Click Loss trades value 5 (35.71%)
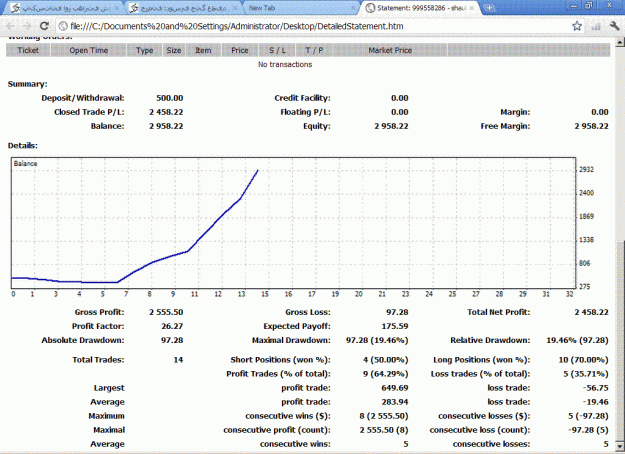This screenshot has height=454, width=625. [x=586, y=374]
